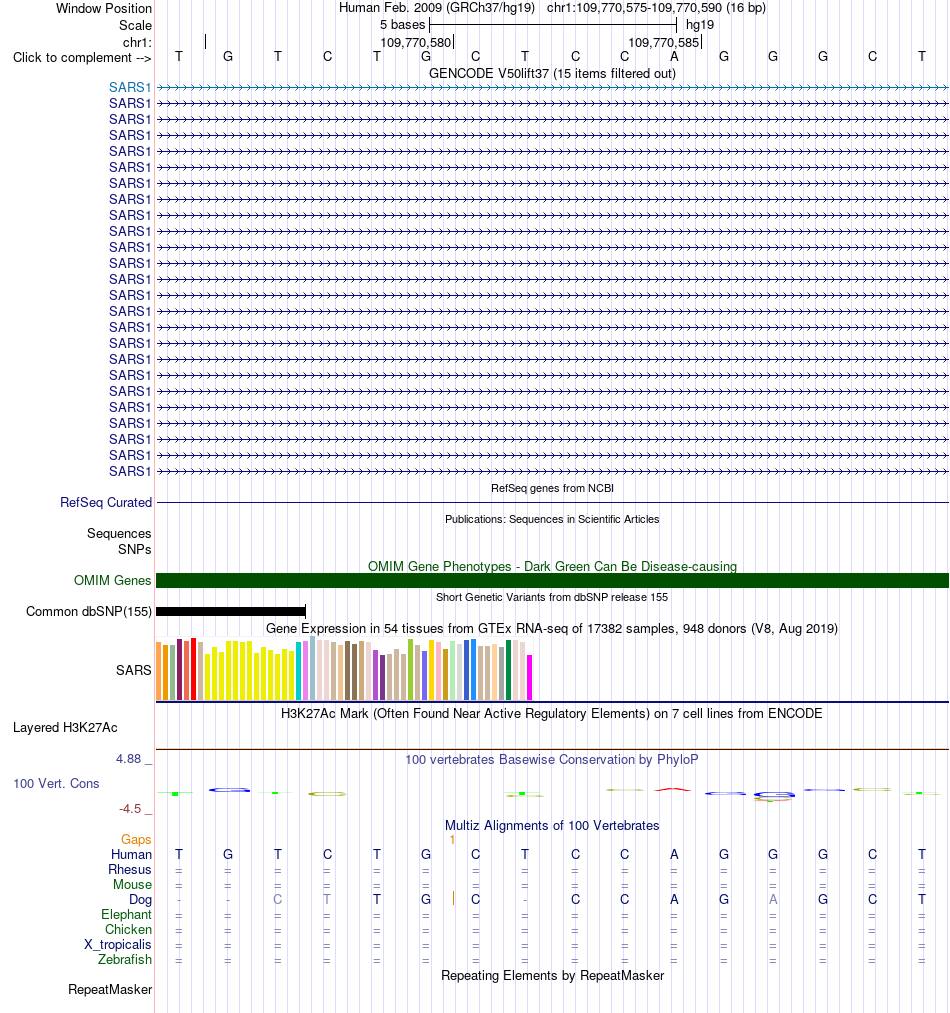Select the Rhesus alignment row label
The width and height of the screenshot is (950, 1013).
[129, 870]
